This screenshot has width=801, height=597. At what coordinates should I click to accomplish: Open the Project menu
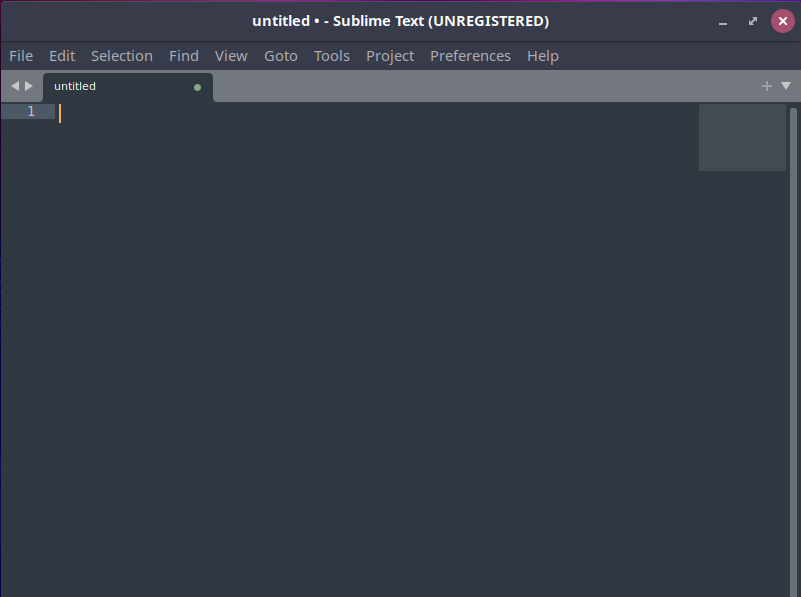tap(390, 56)
